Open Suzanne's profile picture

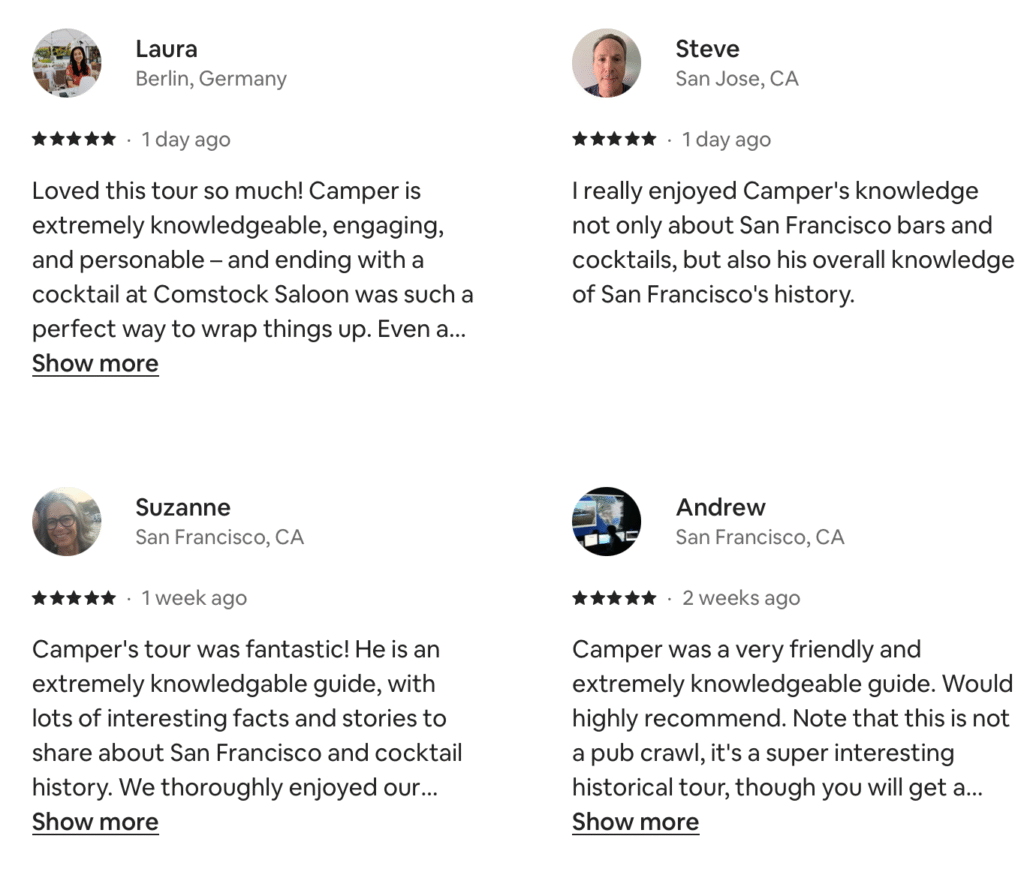coord(67,521)
